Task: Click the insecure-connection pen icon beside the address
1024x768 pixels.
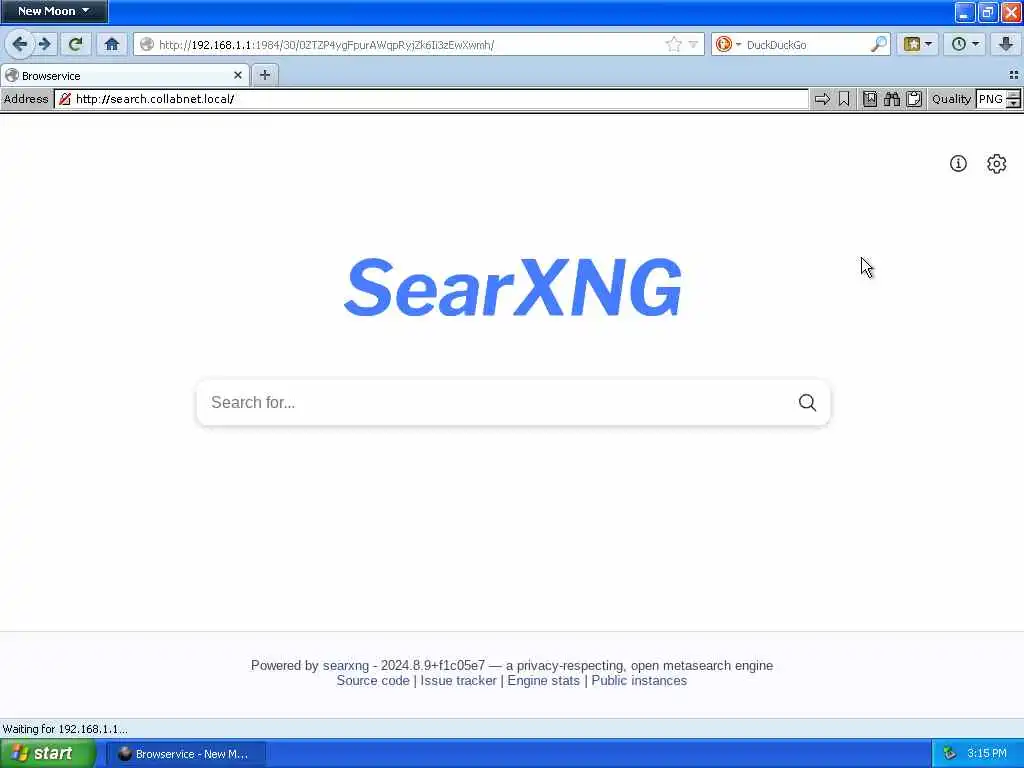Action: (65, 99)
